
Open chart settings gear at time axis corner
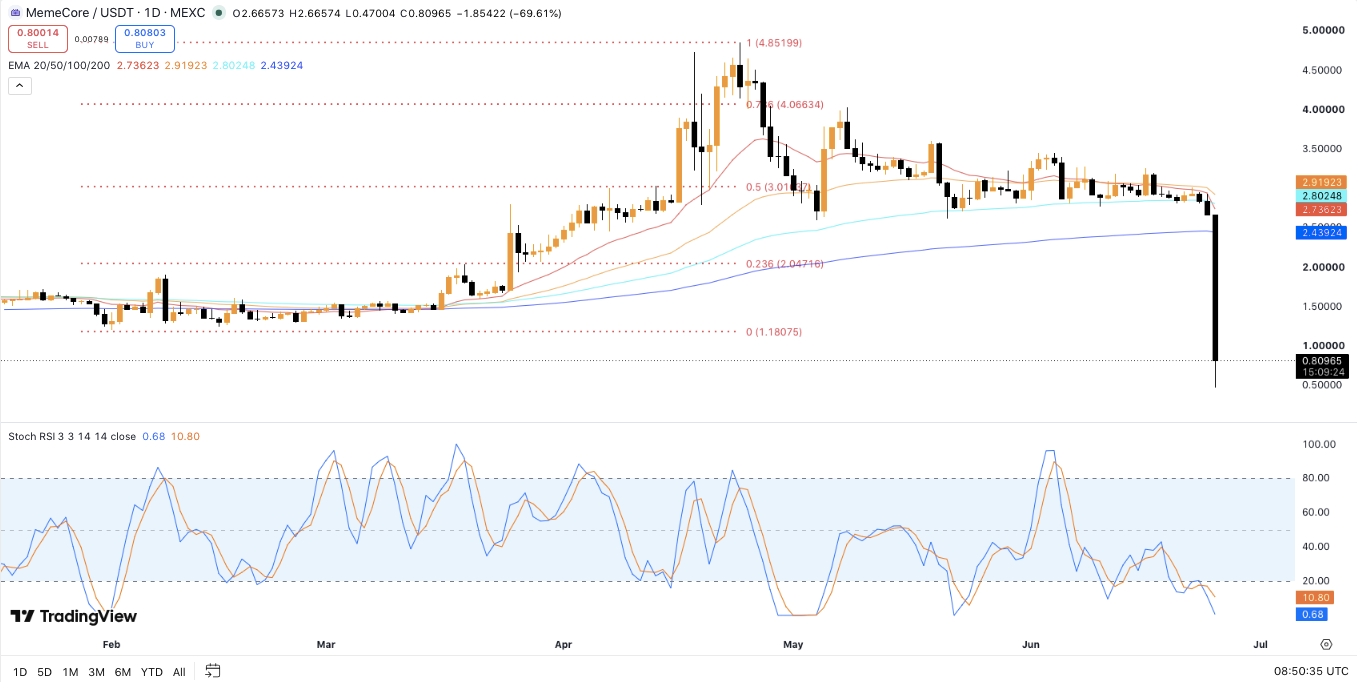(x=1326, y=644)
